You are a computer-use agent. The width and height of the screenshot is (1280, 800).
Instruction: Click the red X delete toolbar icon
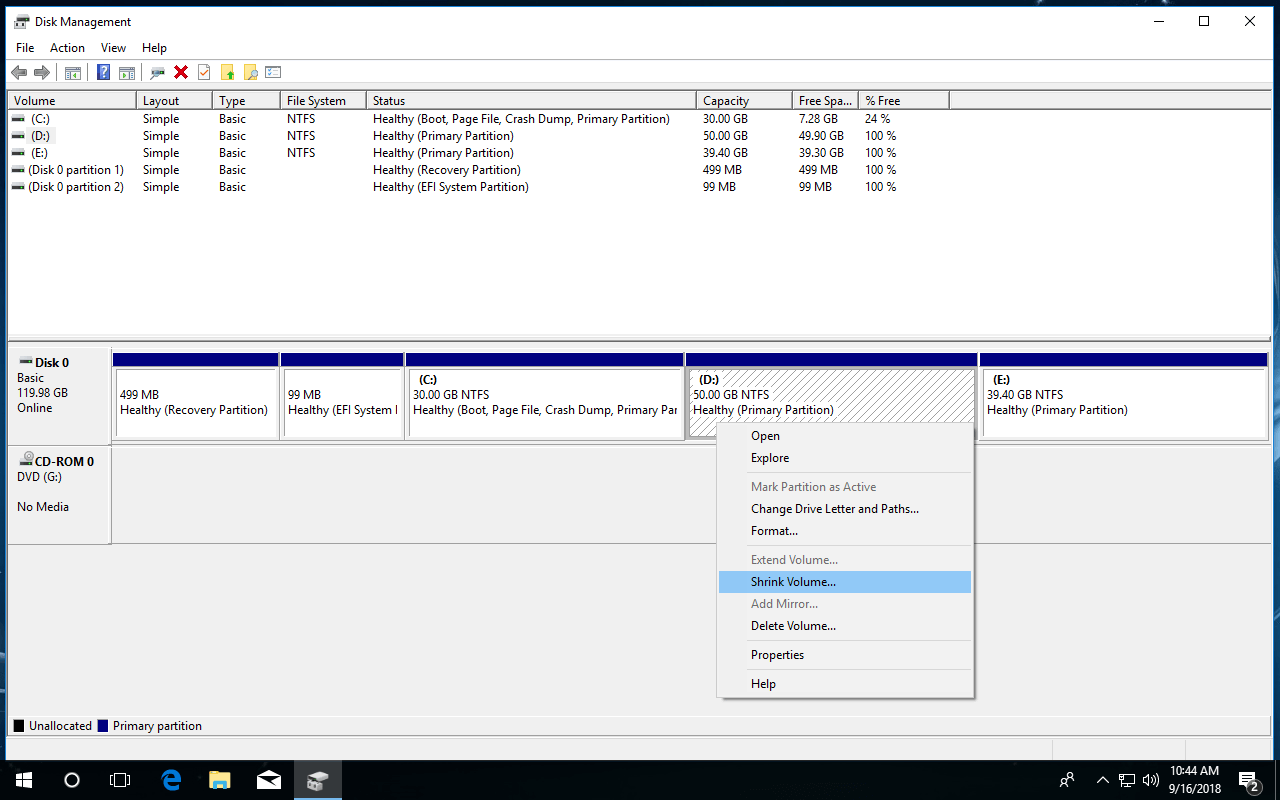(x=181, y=72)
